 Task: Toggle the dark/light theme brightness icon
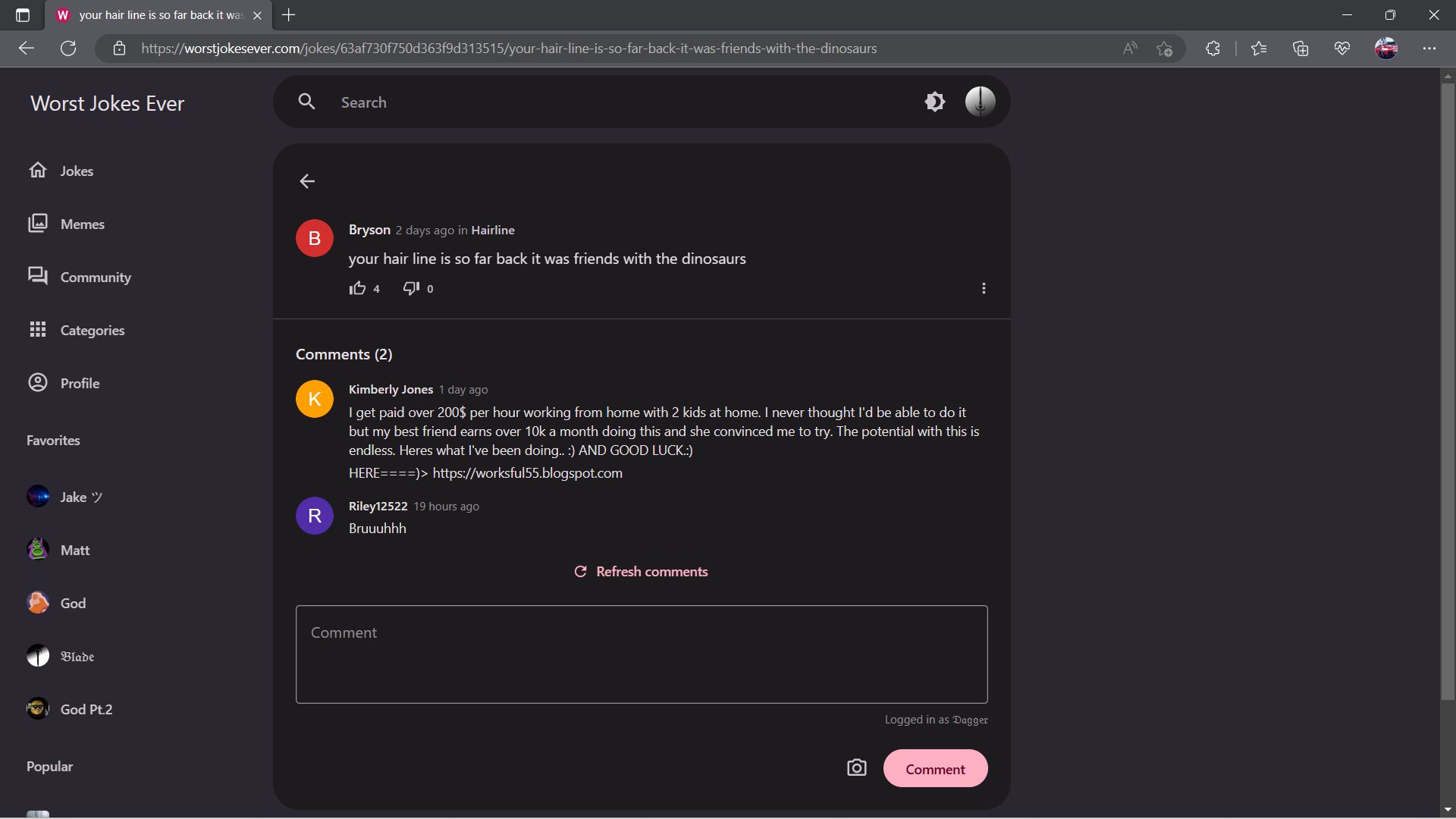pos(935,102)
